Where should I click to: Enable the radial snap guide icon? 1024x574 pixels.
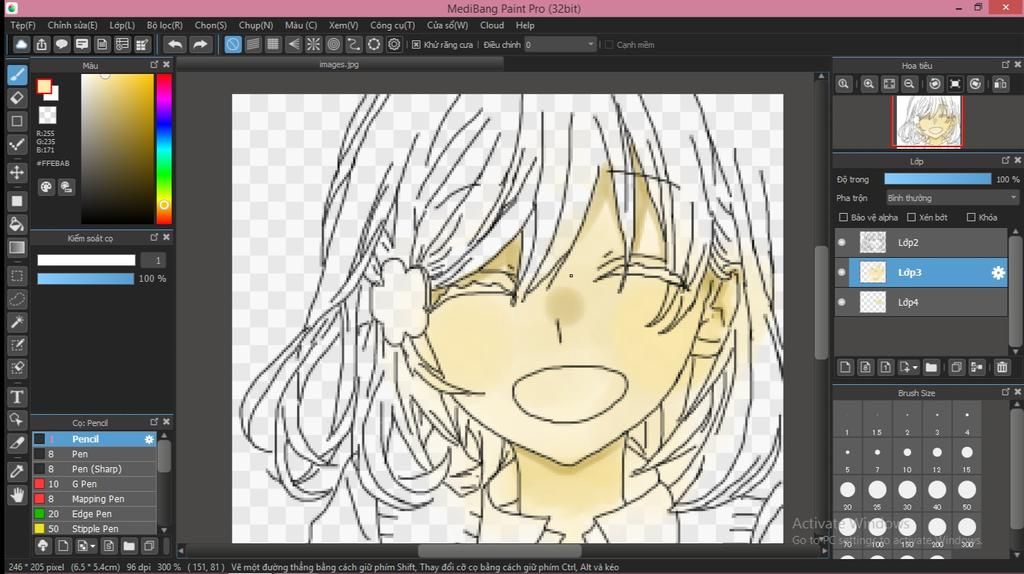313,44
